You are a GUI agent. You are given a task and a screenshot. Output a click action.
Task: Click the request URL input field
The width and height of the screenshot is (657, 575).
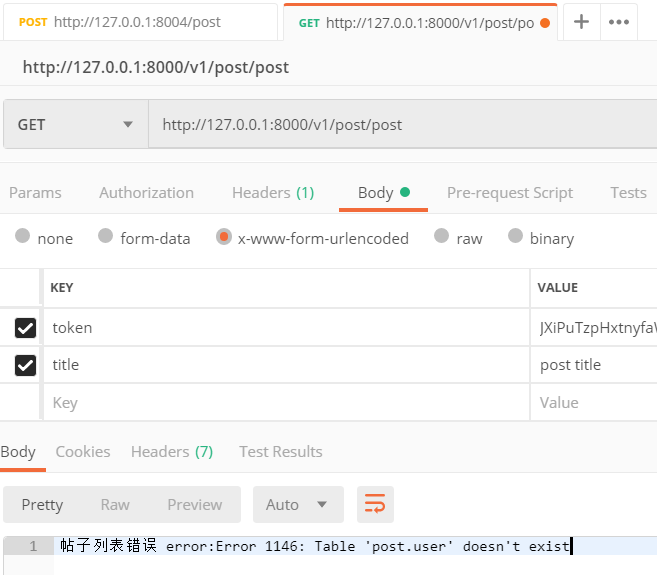point(400,125)
